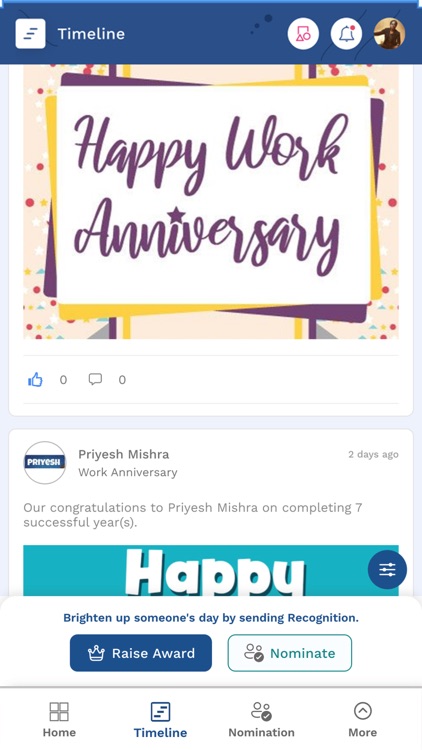Click the Raise Award button
422x750 pixels.
pyautogui.click(x=141, y=653)
